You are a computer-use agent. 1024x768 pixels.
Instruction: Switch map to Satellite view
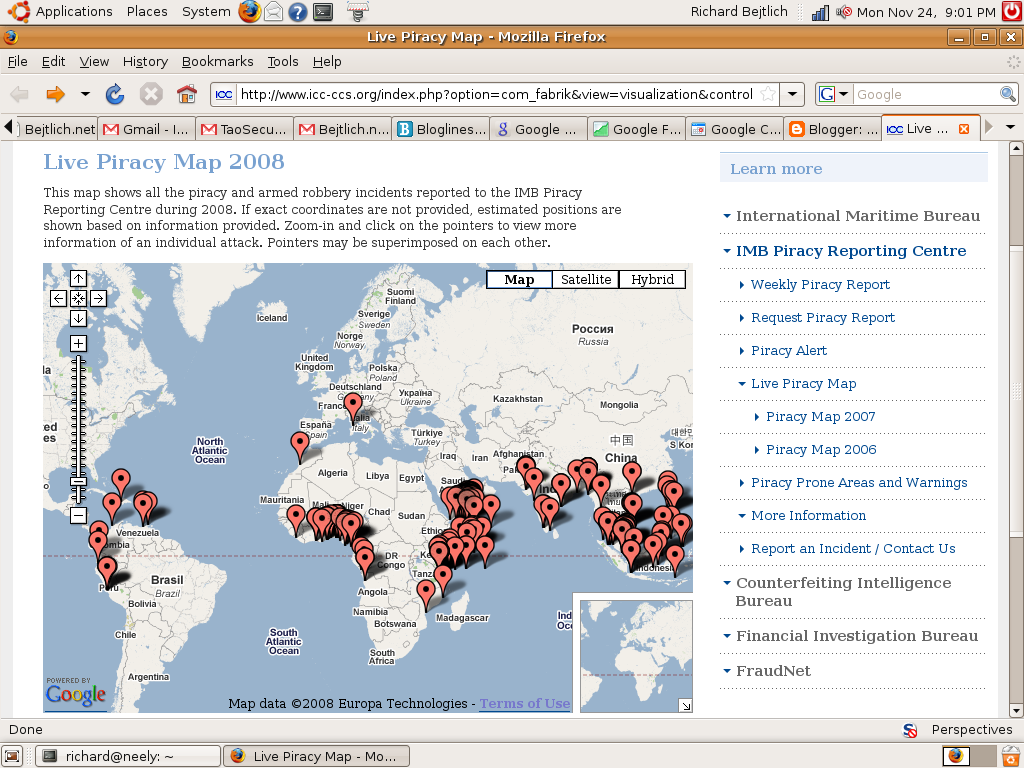[x=586, y=280]
